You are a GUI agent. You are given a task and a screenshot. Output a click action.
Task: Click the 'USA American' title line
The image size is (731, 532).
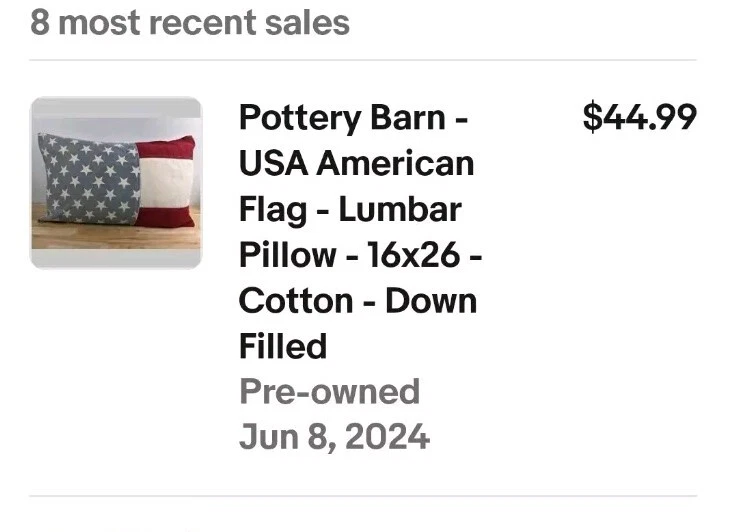[x=356, y=163]
